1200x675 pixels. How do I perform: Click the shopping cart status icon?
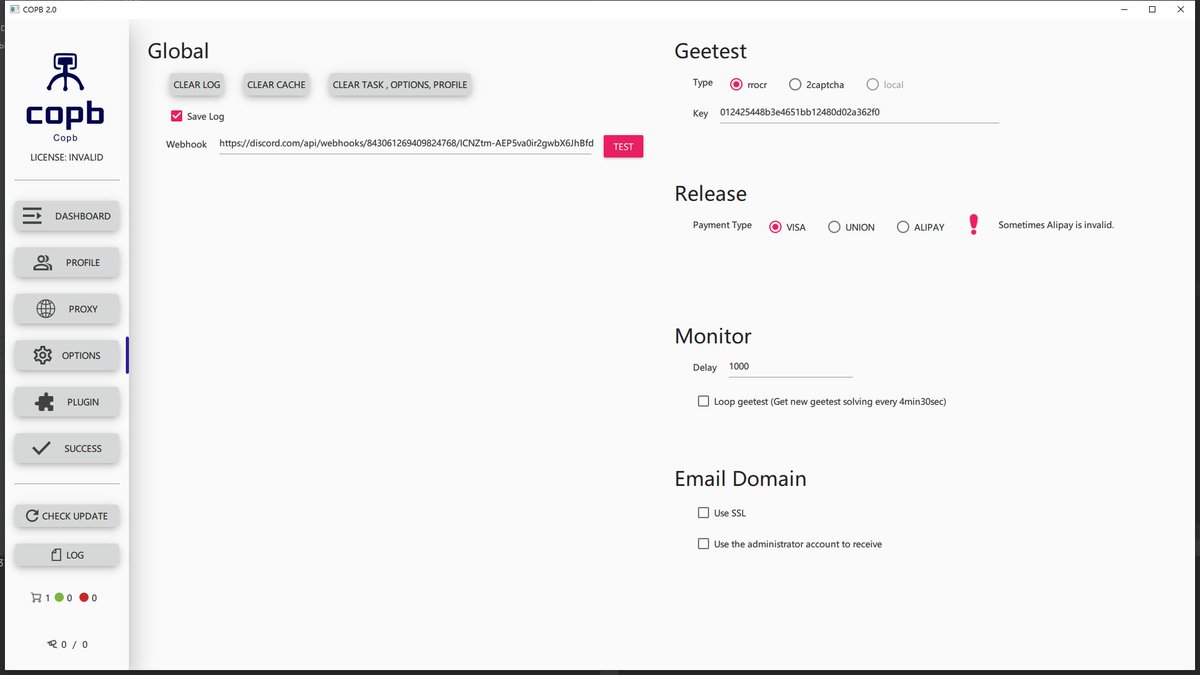pyautogui.click(x=36, y=598)
